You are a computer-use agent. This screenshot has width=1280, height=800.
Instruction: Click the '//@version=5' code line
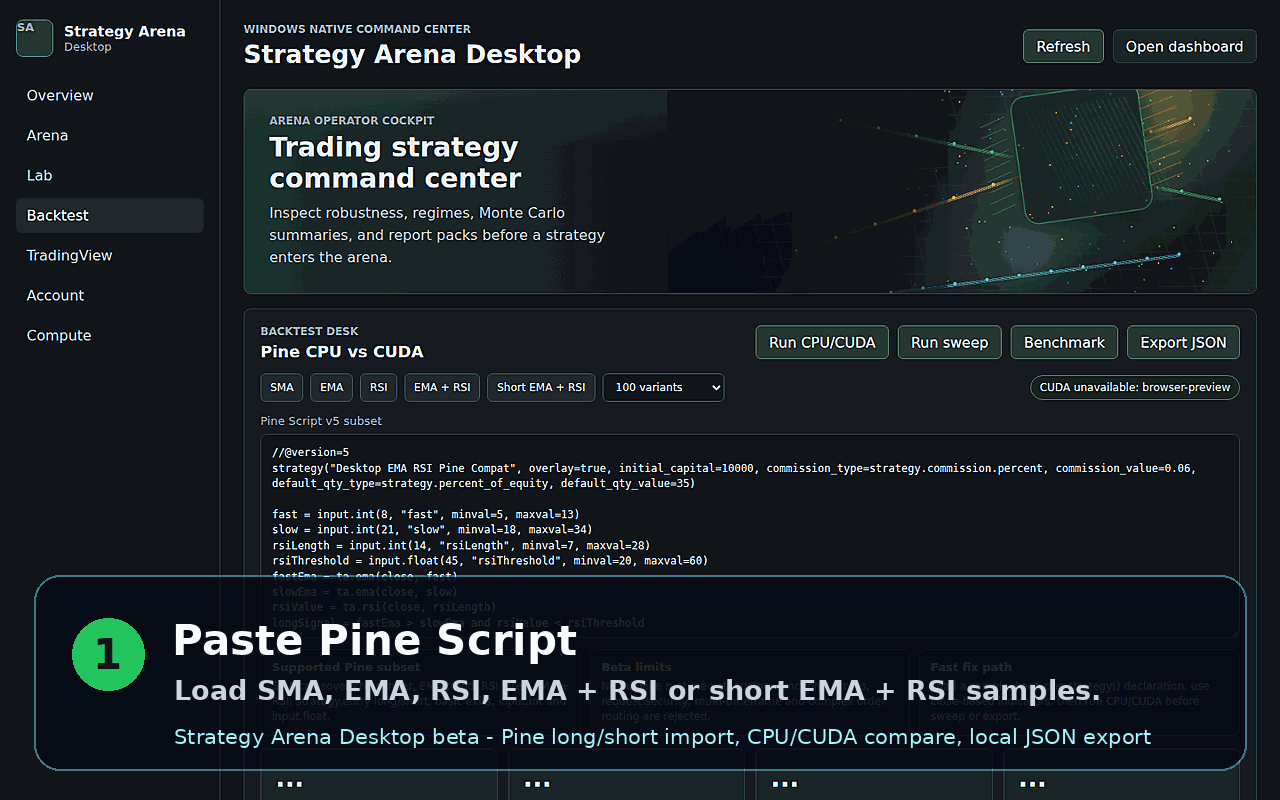(x=310, y=452)
